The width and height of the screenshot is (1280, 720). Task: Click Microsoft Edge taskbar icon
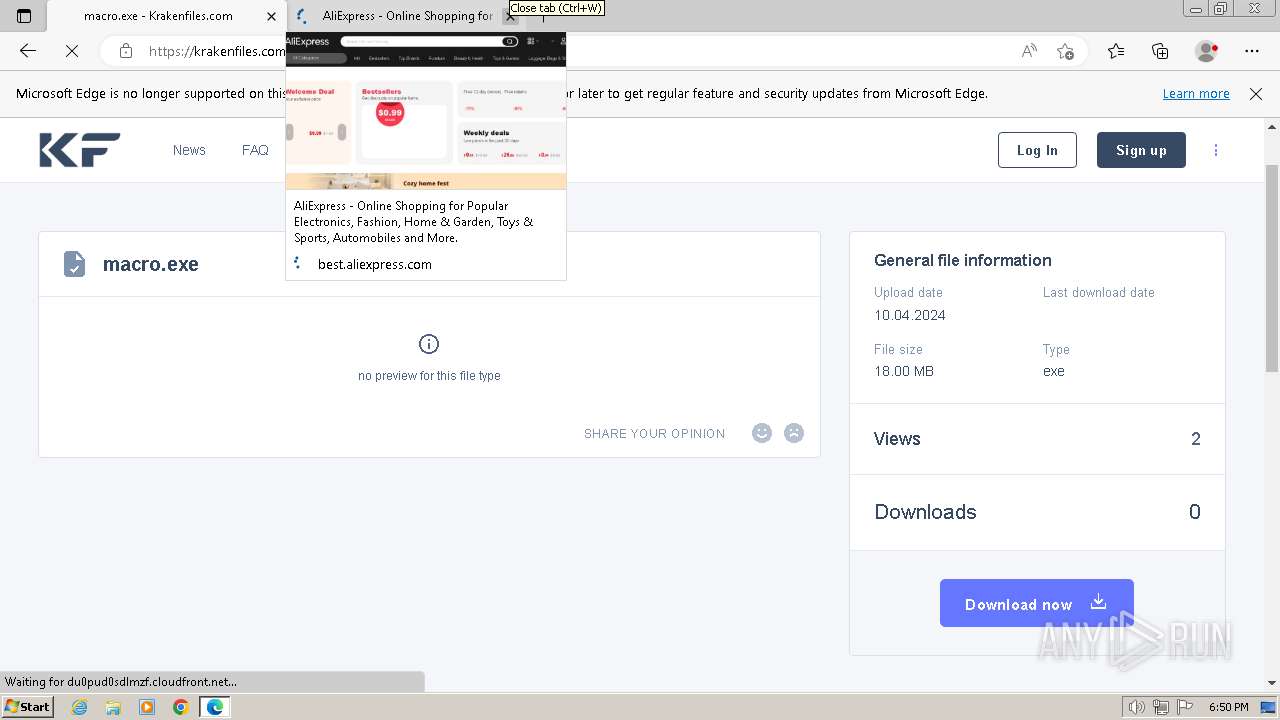(x=215, y=707)
